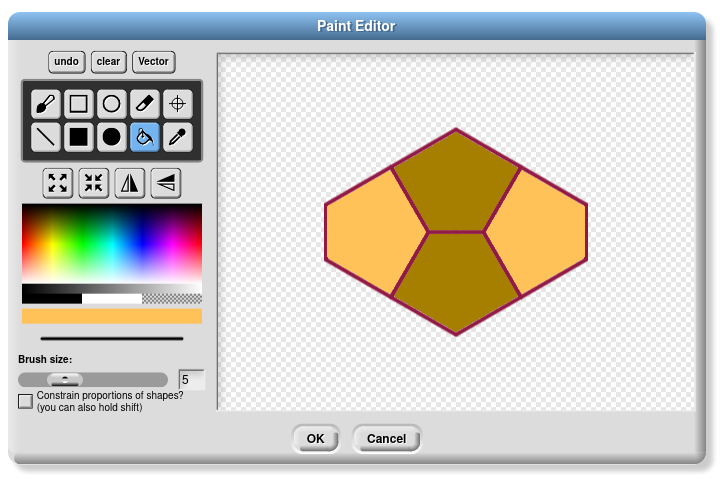Image resolution: width=720 pixels, height=482 pixels.
Task: Select the filled ellipse tool
Action: [112, 137]
